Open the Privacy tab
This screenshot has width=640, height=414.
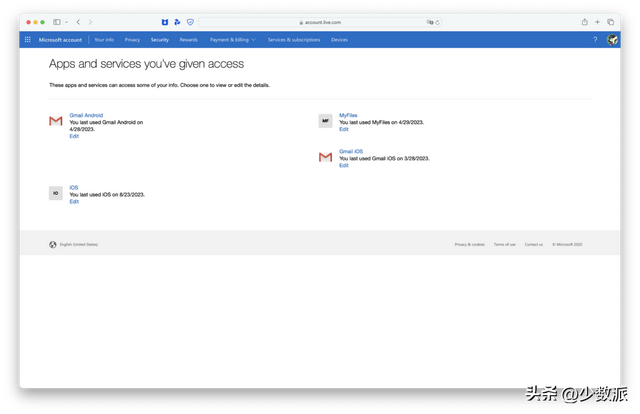pos(132,40)
